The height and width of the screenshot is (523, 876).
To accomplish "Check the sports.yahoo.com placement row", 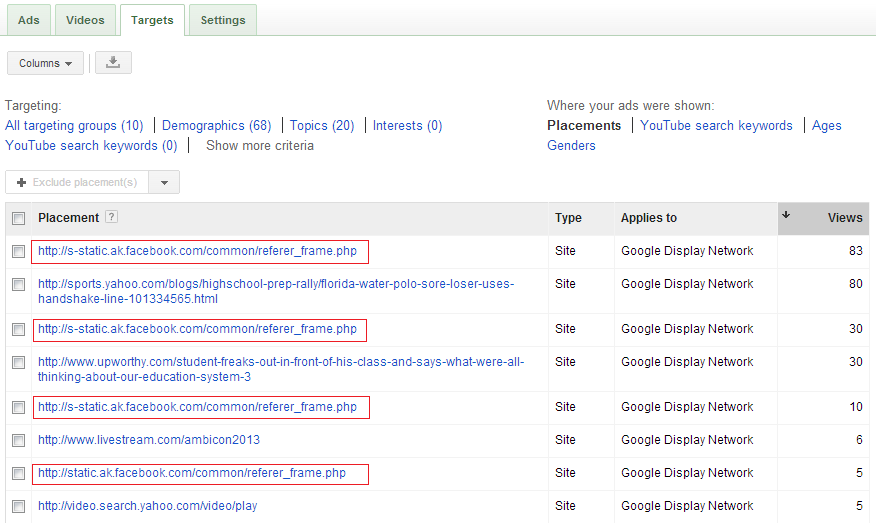I will [x=18, y=284].
